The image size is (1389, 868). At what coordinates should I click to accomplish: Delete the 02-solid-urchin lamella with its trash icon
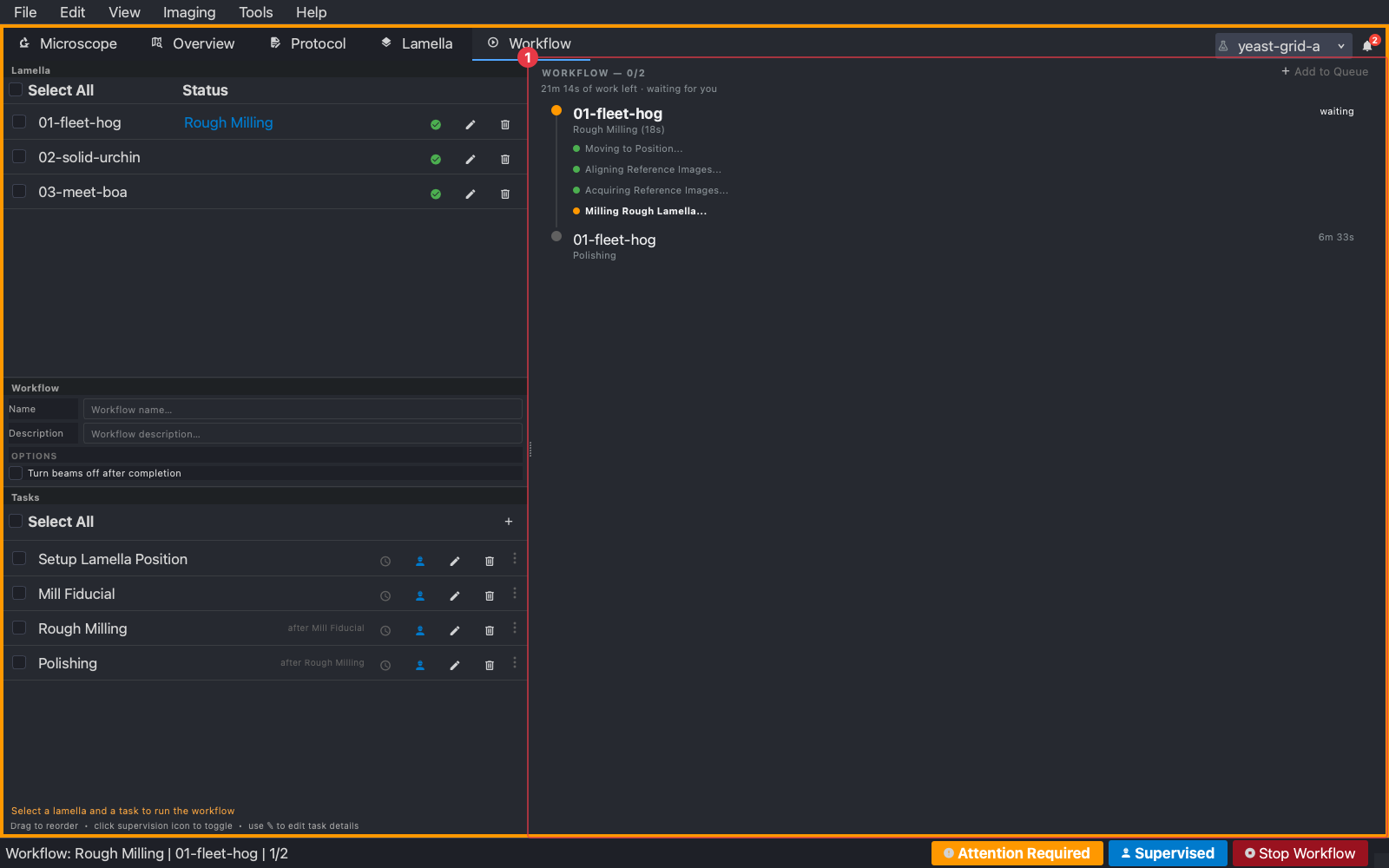(x=505, y=159)
